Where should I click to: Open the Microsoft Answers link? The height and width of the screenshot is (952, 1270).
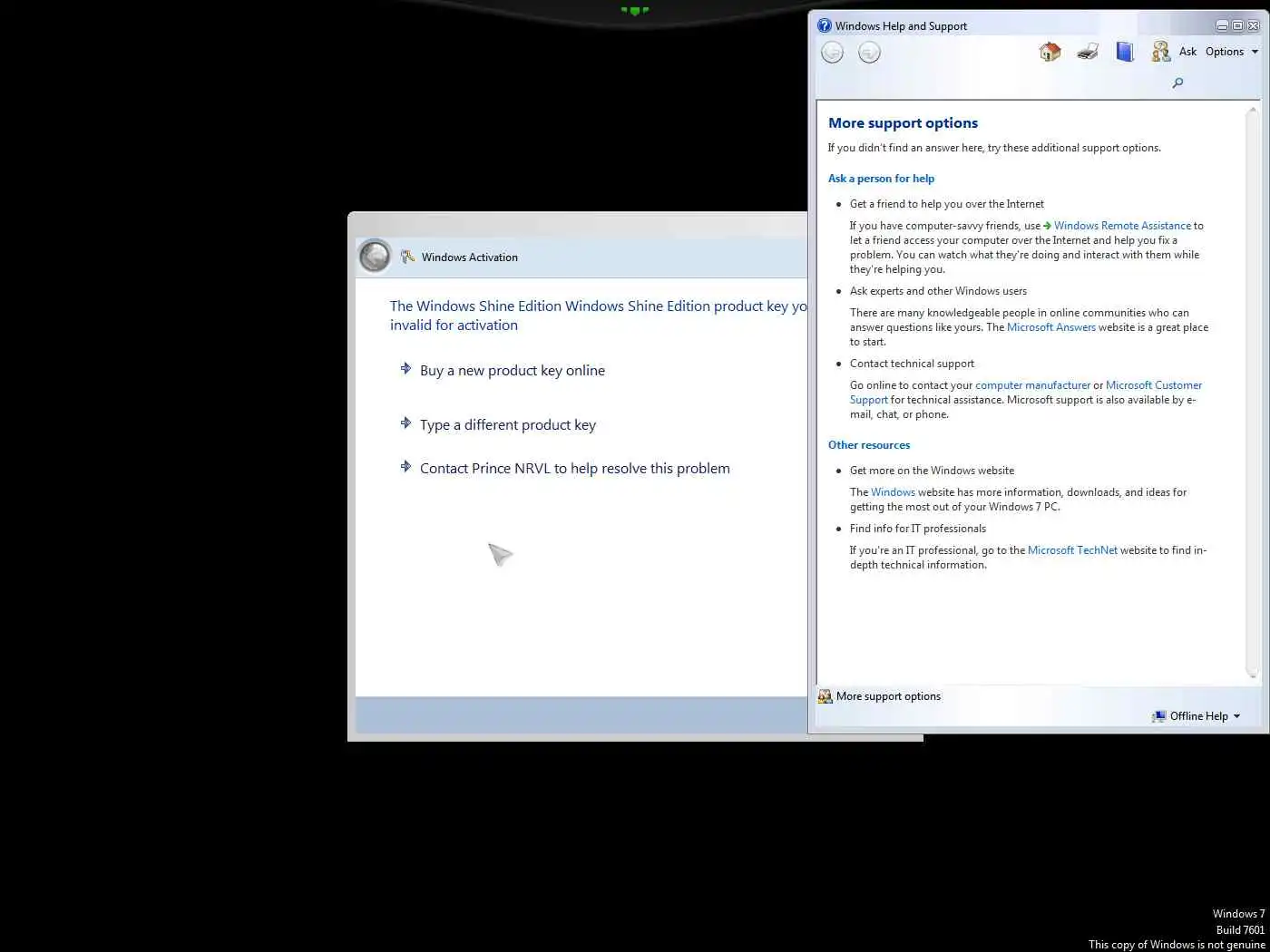pyautogui.click(x=1050, y=327)
